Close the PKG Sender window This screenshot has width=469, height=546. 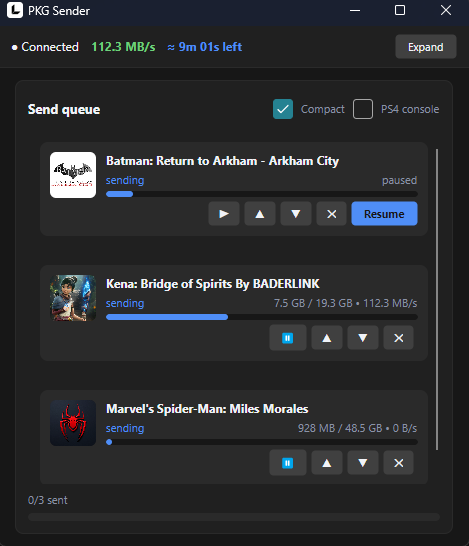point(446,10)
